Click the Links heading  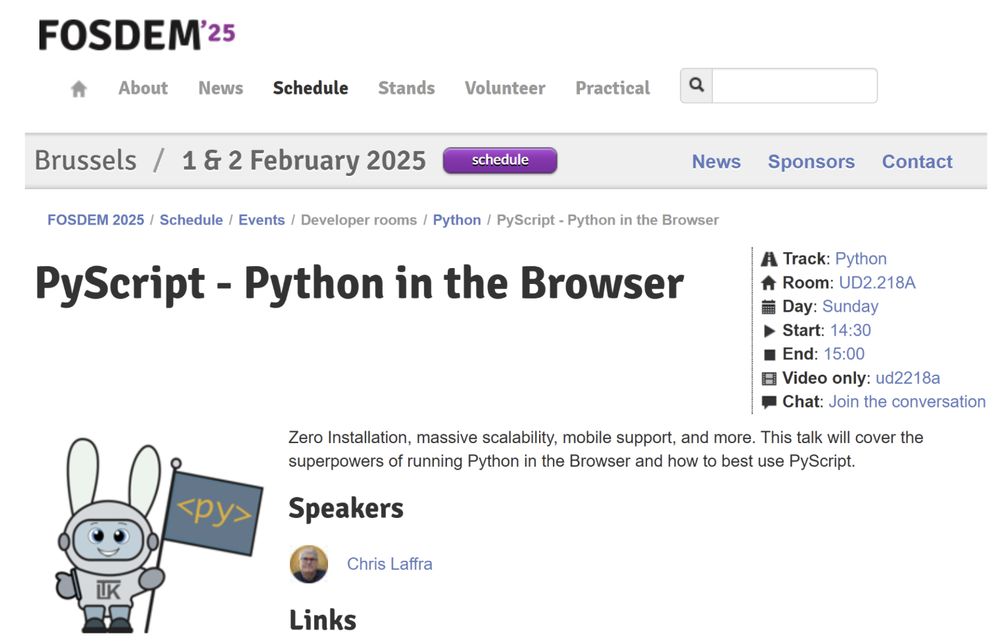[323, 620]
